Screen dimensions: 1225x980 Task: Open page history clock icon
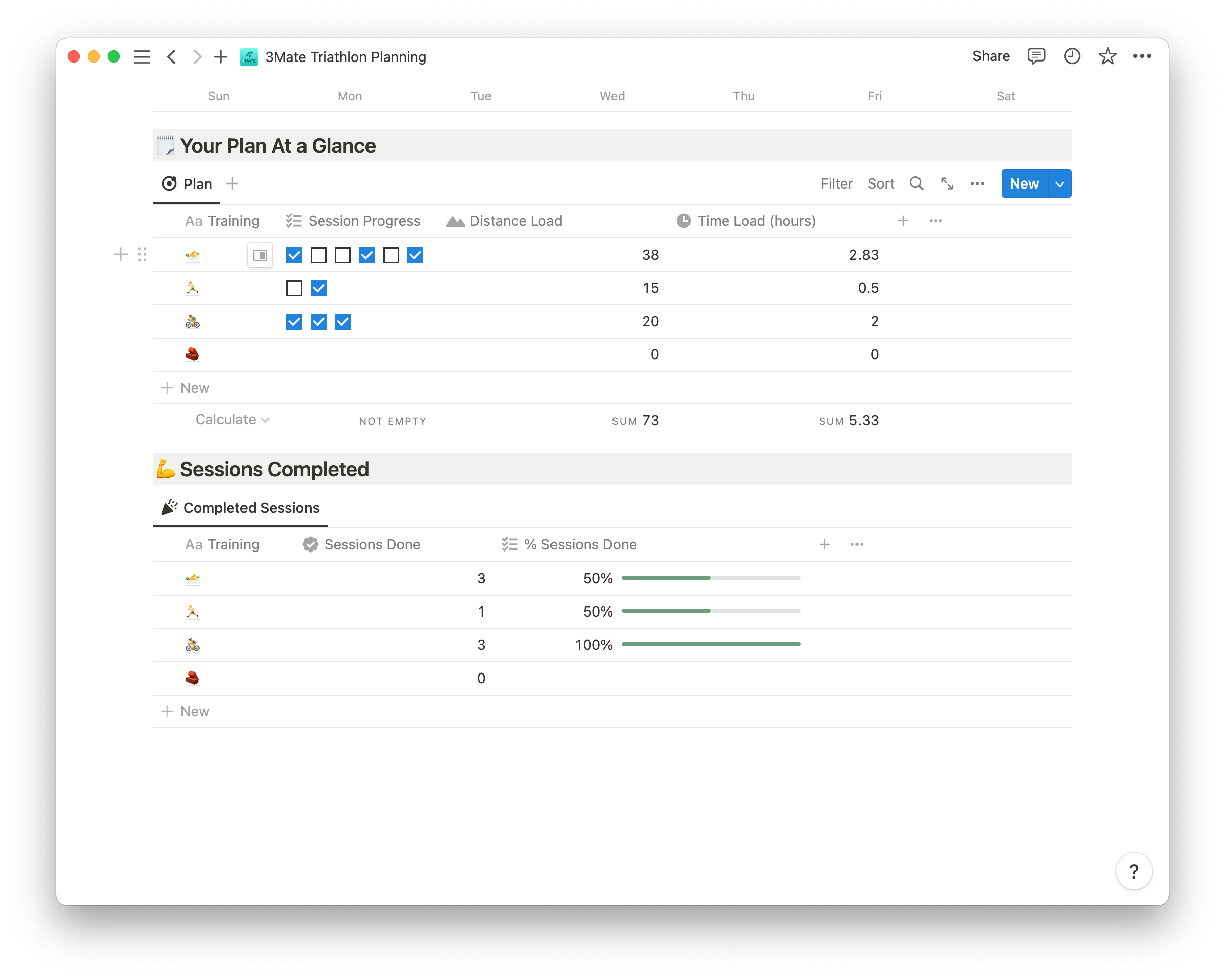click(x=1072, y=56)
